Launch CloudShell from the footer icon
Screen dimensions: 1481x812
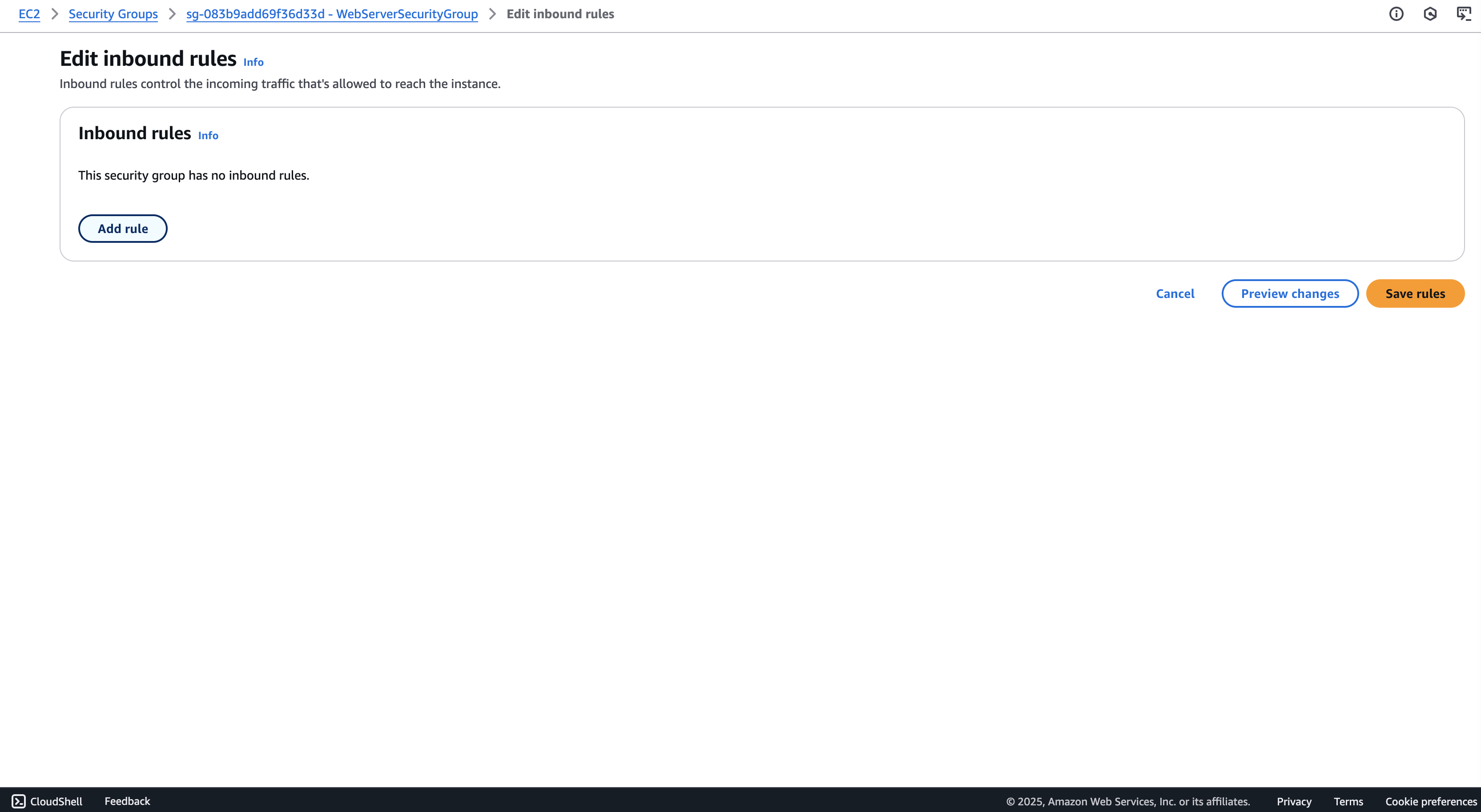18,801
